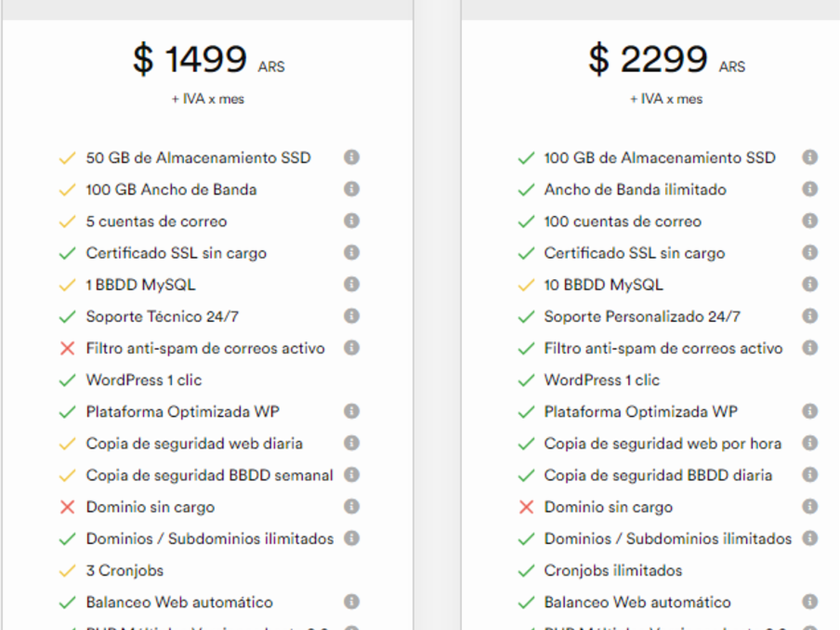Open info icon for 10 BBDD MySQL
This screenshot has height=630, width=840.
(810, 284)
